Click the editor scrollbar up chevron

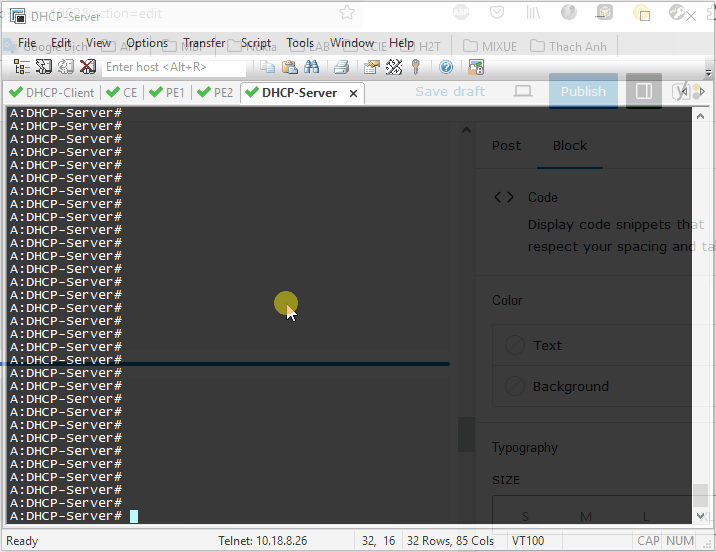[x=466, y=131]
